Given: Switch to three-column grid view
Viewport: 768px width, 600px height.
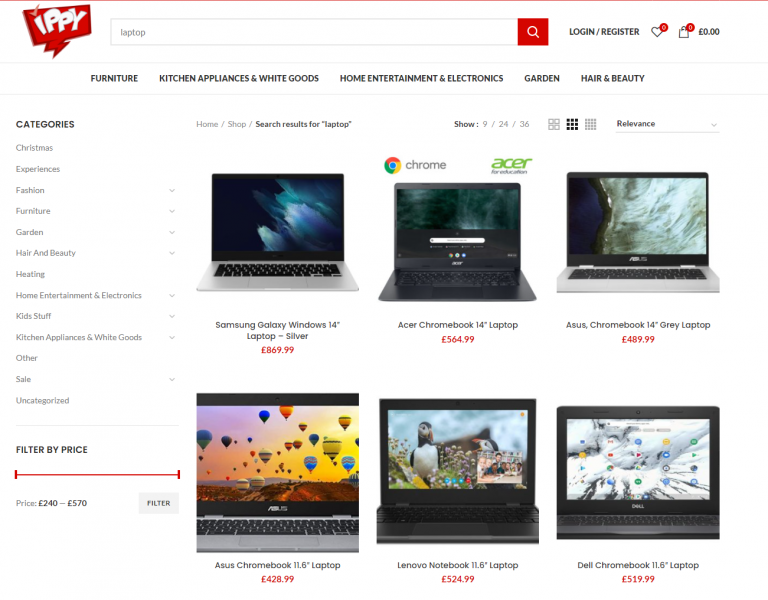Looking at the screenshot, I should (572, 125).
